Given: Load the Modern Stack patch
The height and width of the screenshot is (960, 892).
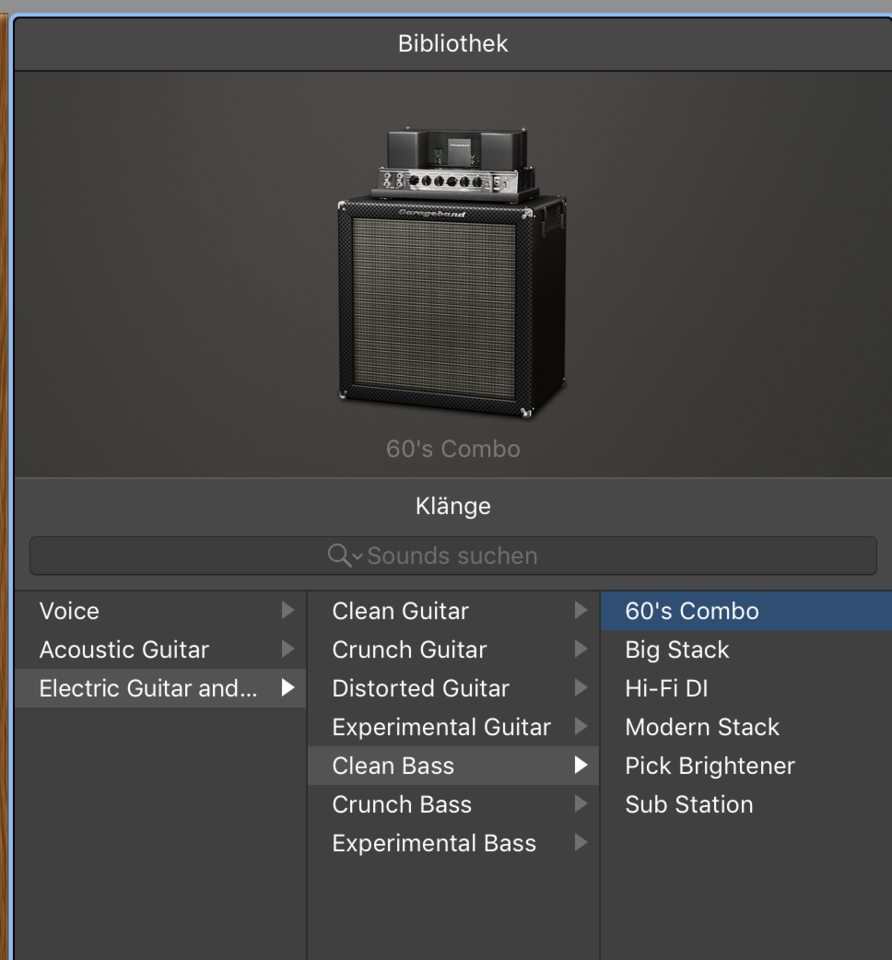Looking at the screenshot, I should 702,727.
